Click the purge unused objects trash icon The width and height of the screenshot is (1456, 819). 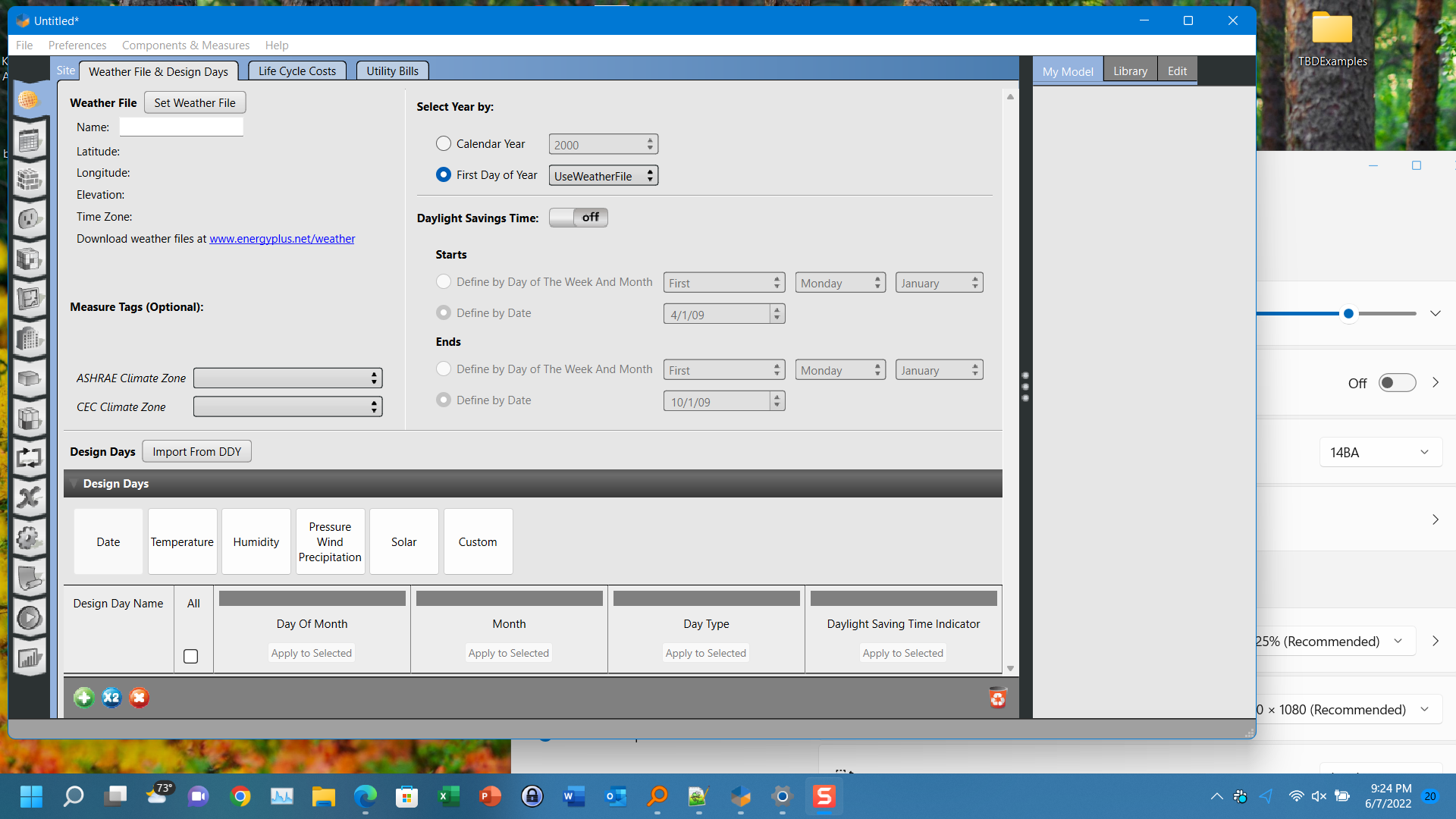998,697
